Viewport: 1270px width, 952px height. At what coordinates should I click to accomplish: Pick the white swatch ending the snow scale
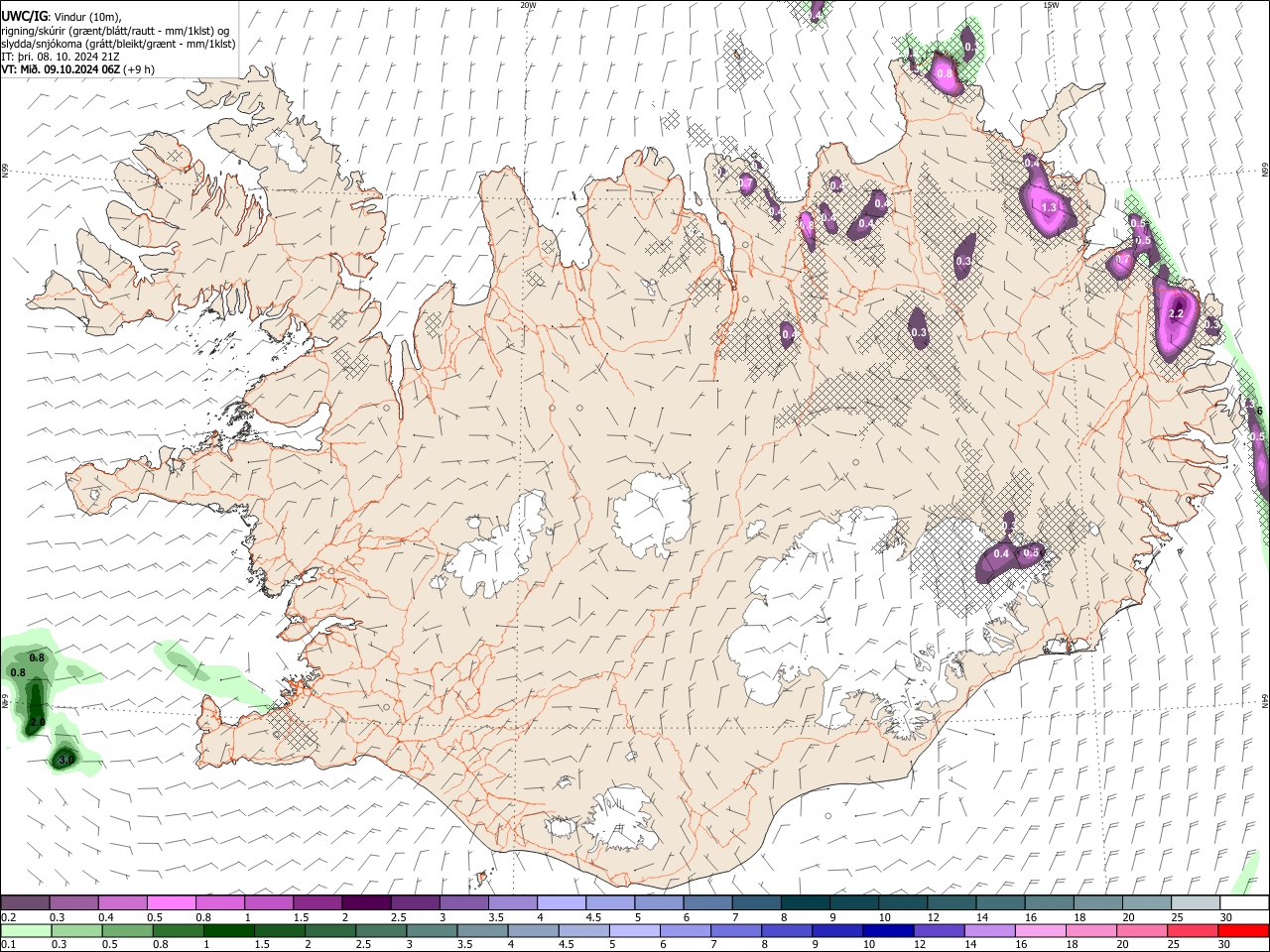[1243, 902]
